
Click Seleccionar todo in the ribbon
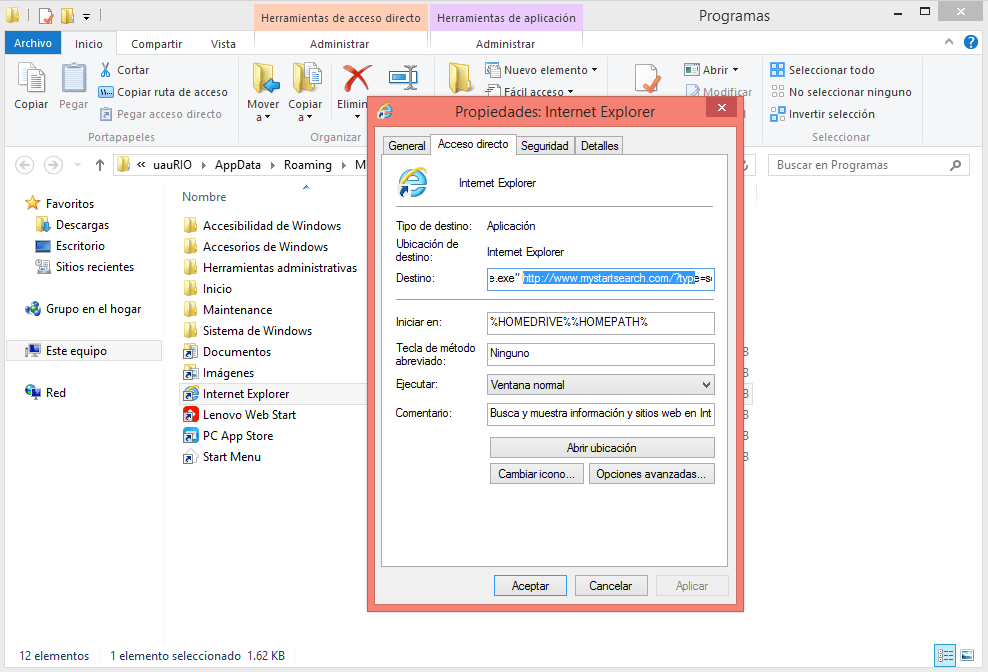coord(830,70)
